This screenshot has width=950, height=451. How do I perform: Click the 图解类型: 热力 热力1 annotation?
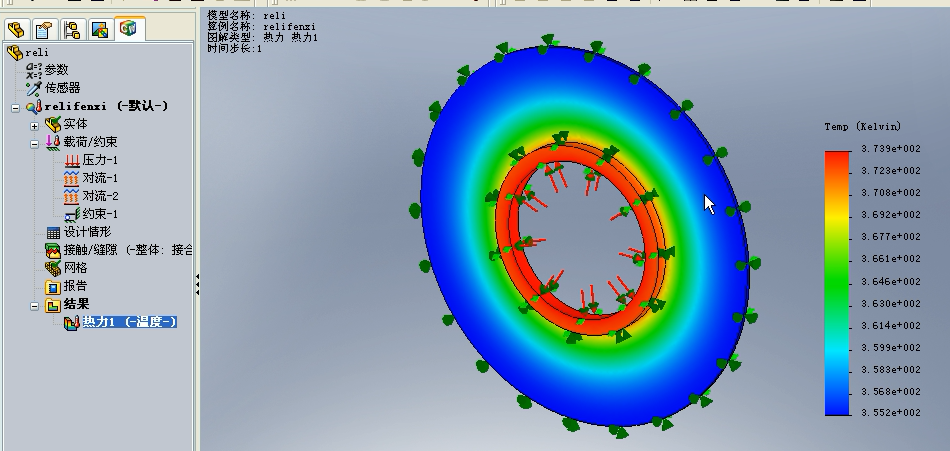click(262, 37)
